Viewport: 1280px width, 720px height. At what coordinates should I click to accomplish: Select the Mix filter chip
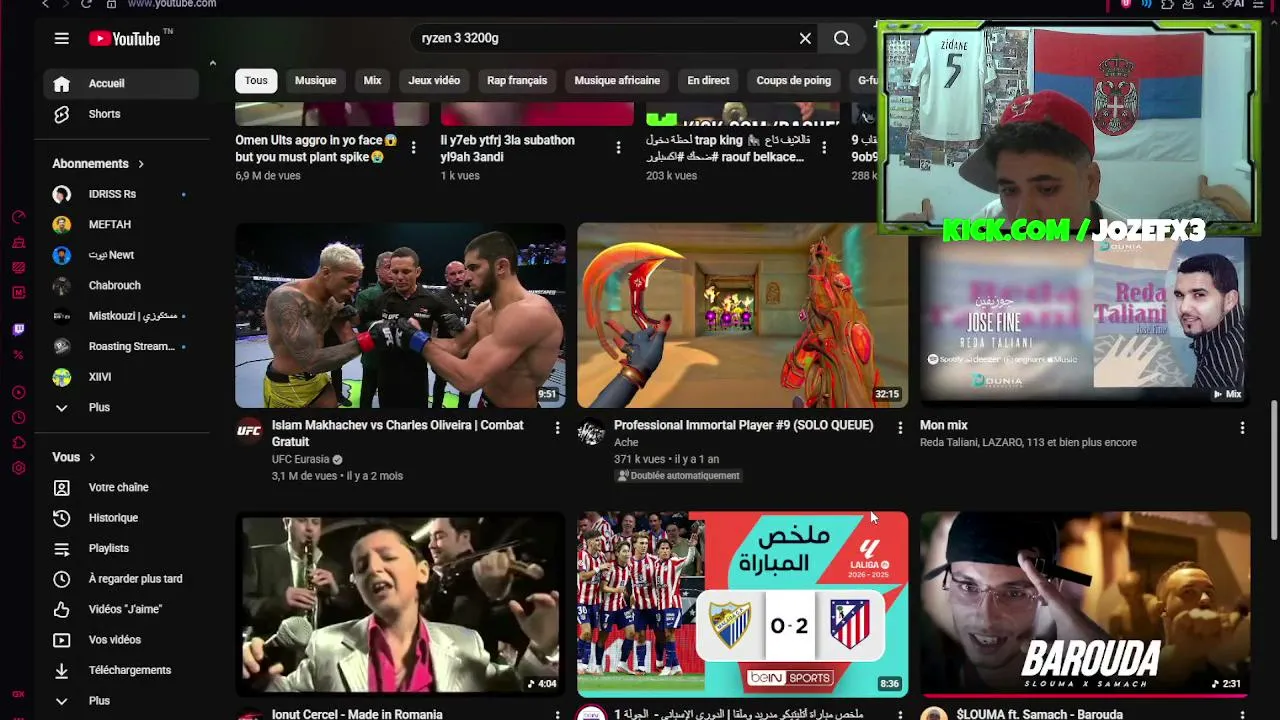(372, 81)
